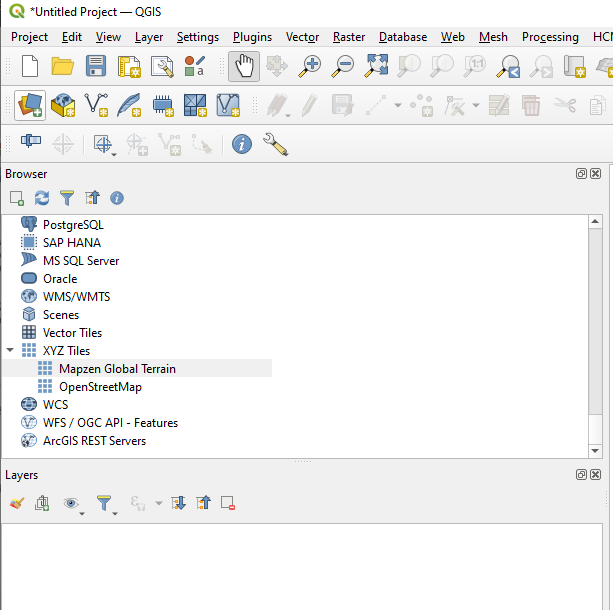Viewport: 613px width, 610px height.
Task: Select OpenStreetMap under XYZ Tiles
Action: pos(100,387)
